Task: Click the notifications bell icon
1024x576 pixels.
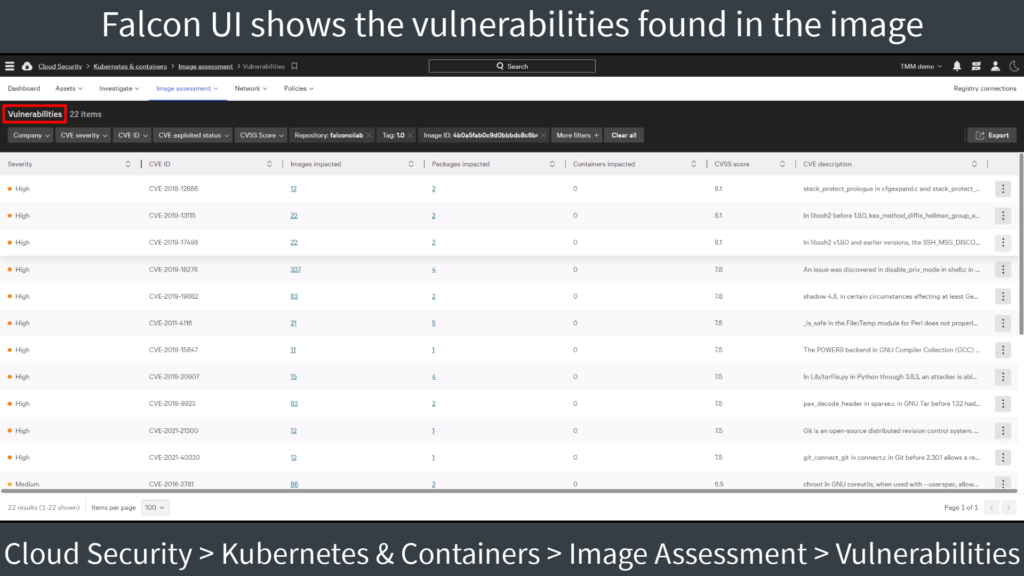Action: [x=957, y=66]
